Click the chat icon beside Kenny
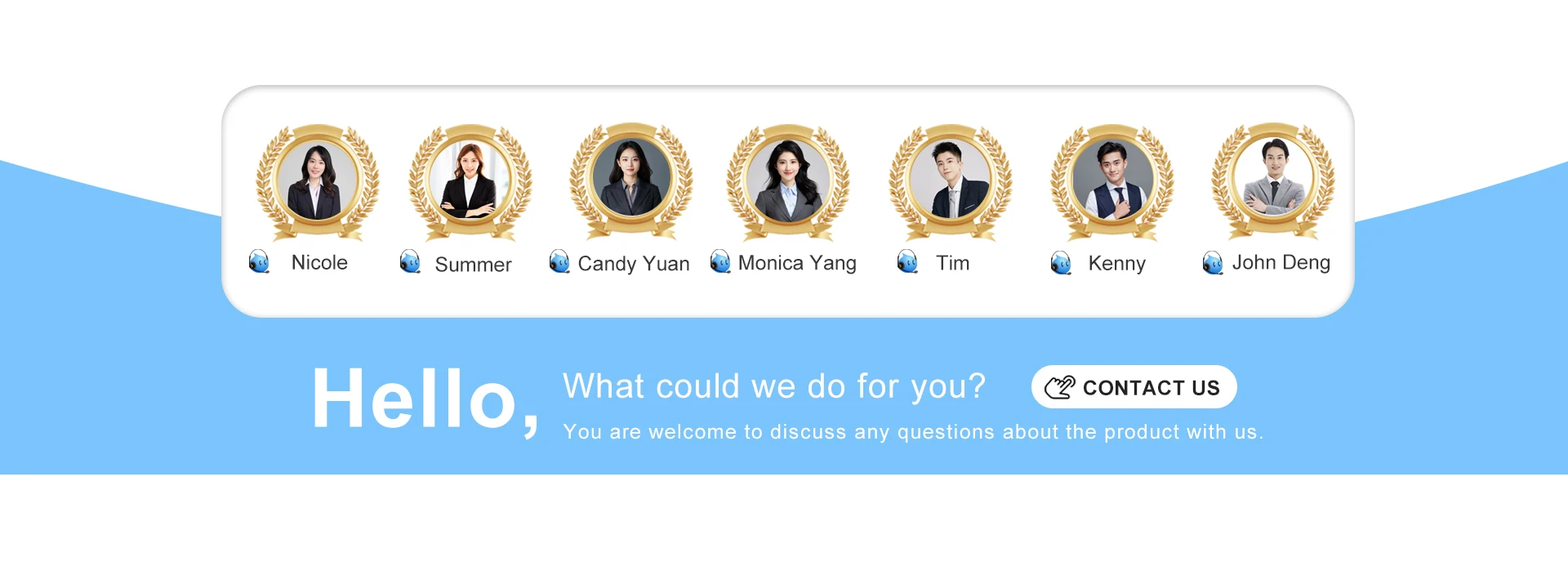Image resolution: width=1568 pixels, height=566 pixels. coord(1061,263)
